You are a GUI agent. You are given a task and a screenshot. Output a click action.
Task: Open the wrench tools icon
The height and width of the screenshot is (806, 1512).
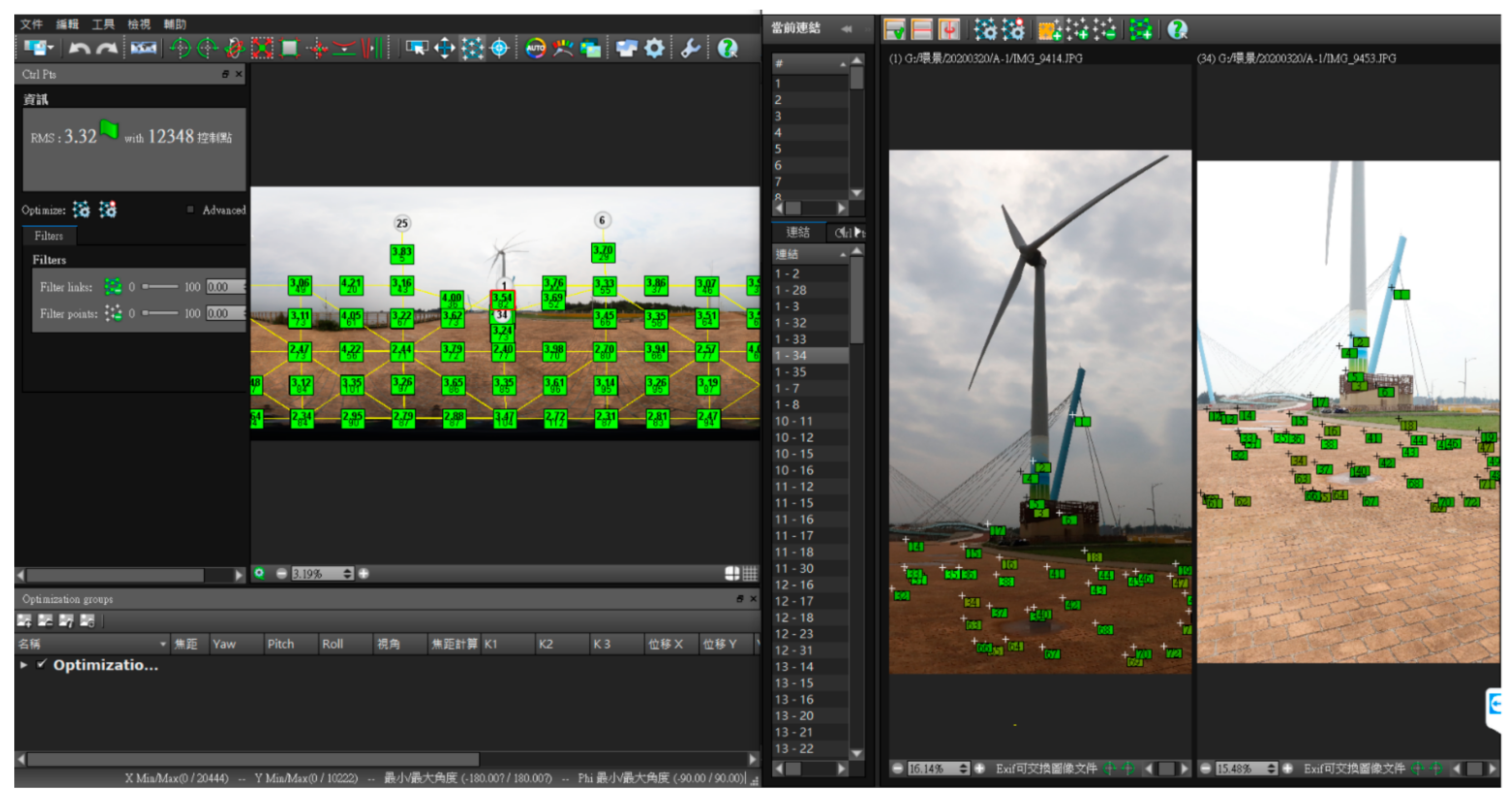[690, 48]
